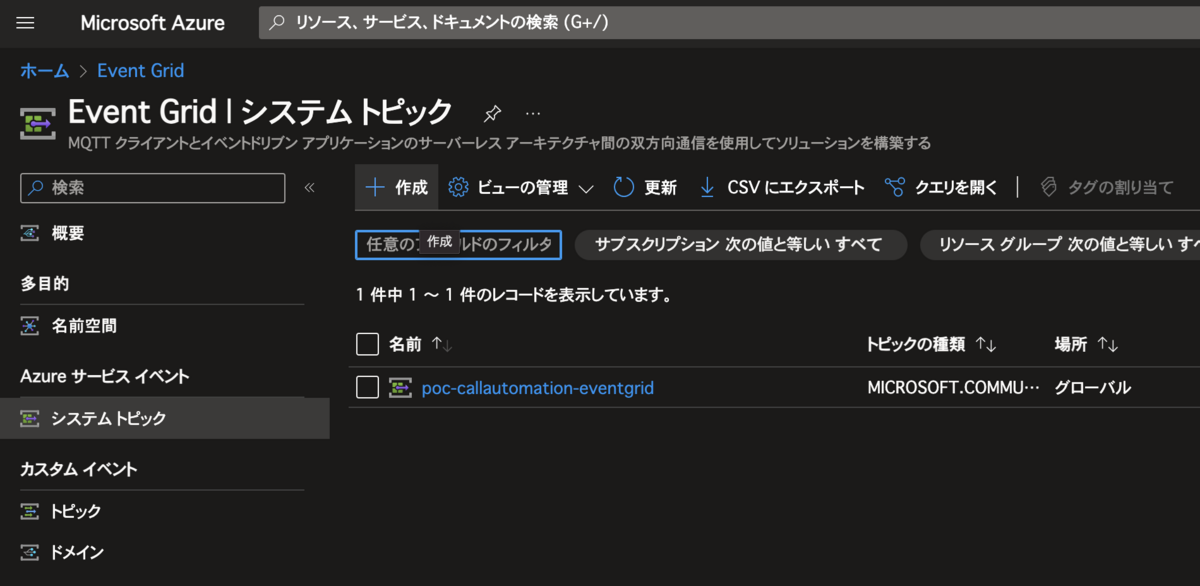Click the plus icon on 作成
The image size is (1200, 586).
375,187
